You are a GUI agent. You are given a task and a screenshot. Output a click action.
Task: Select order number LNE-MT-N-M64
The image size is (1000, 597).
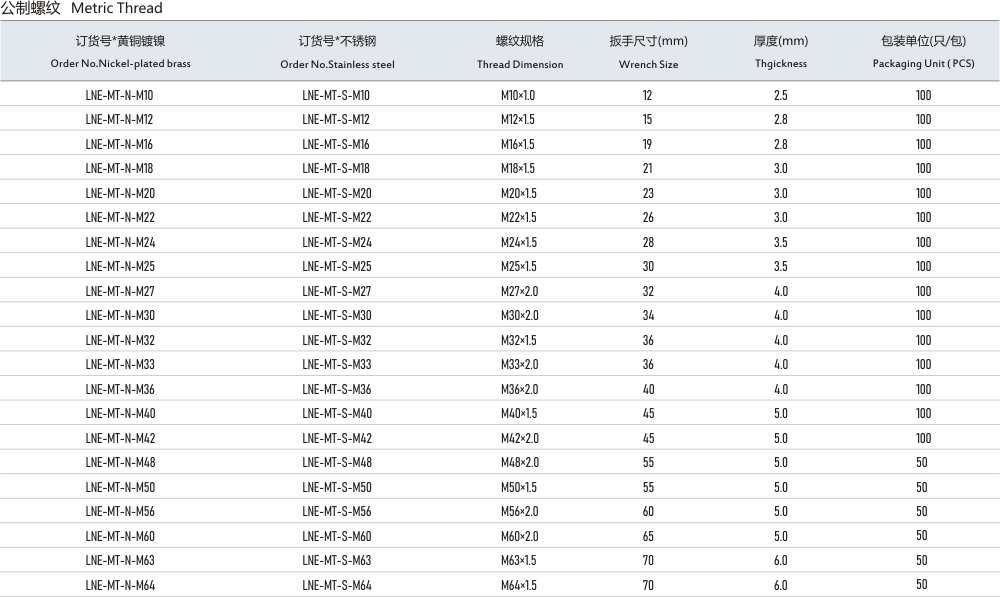(x=120, y=585)
